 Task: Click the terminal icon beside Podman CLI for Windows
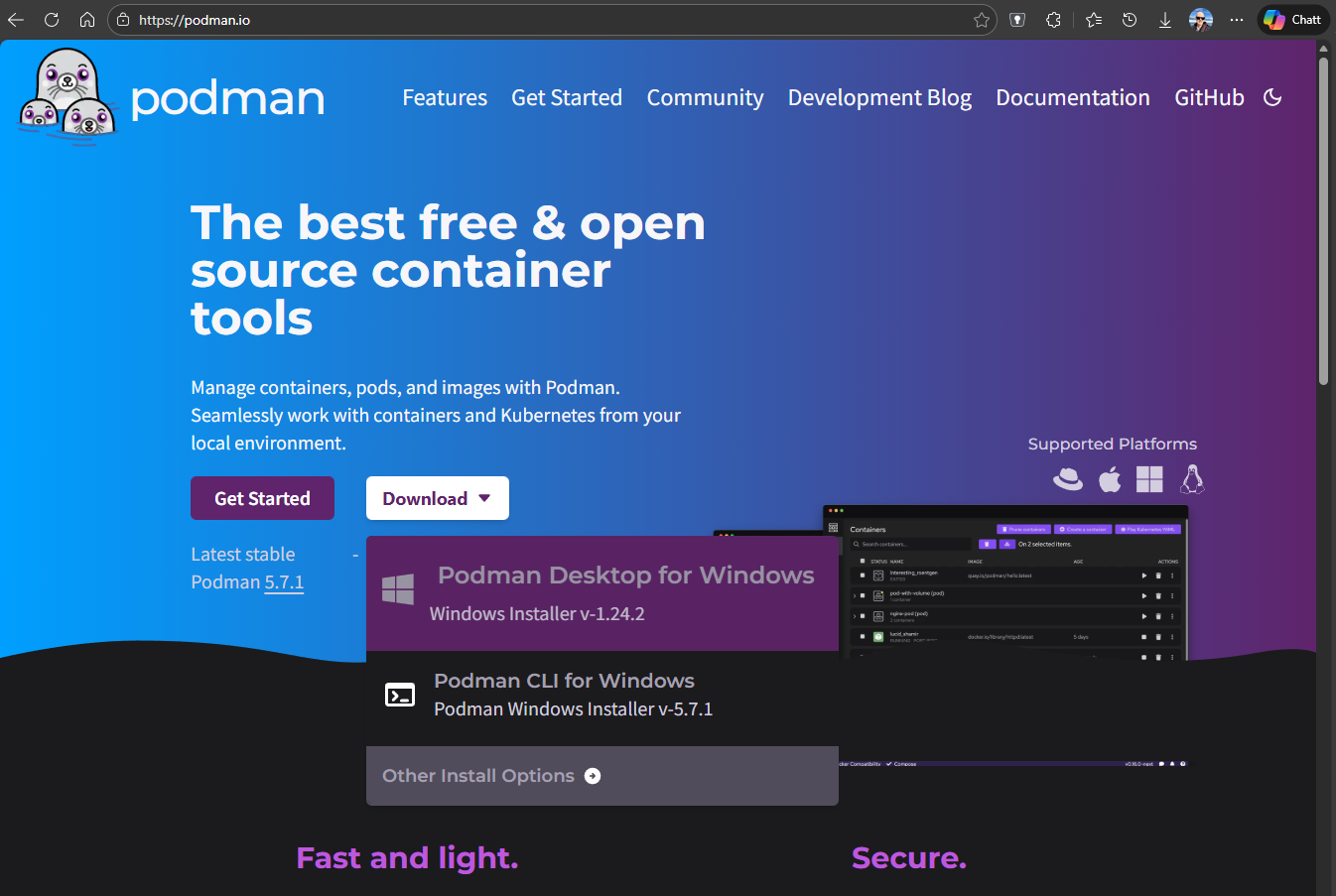(x=400, y=695)
